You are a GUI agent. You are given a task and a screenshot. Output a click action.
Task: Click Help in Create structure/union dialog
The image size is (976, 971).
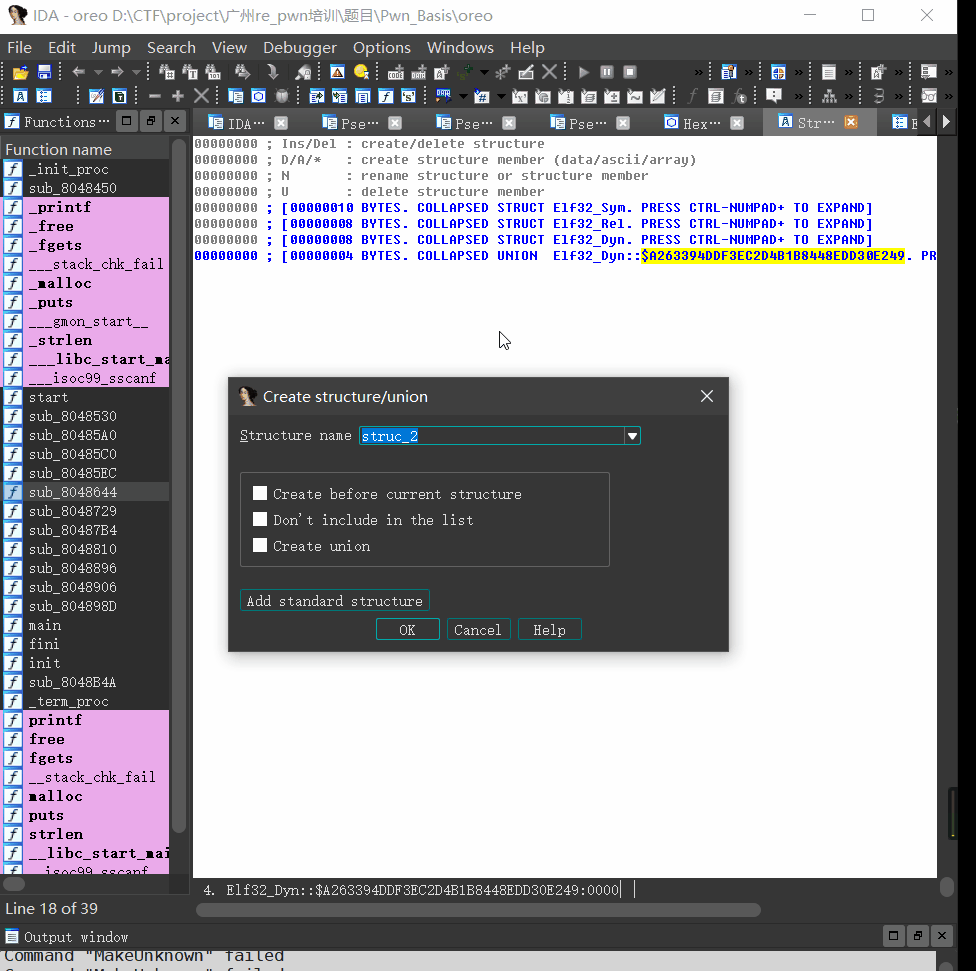[x=550, y=629]
